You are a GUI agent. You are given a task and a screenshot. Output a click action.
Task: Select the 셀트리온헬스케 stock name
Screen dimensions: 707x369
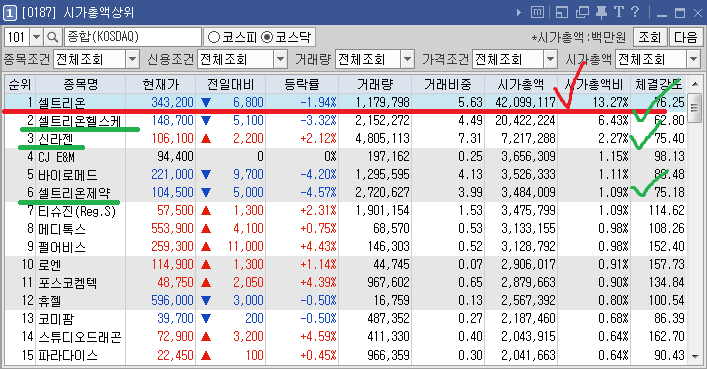(79, 120)
